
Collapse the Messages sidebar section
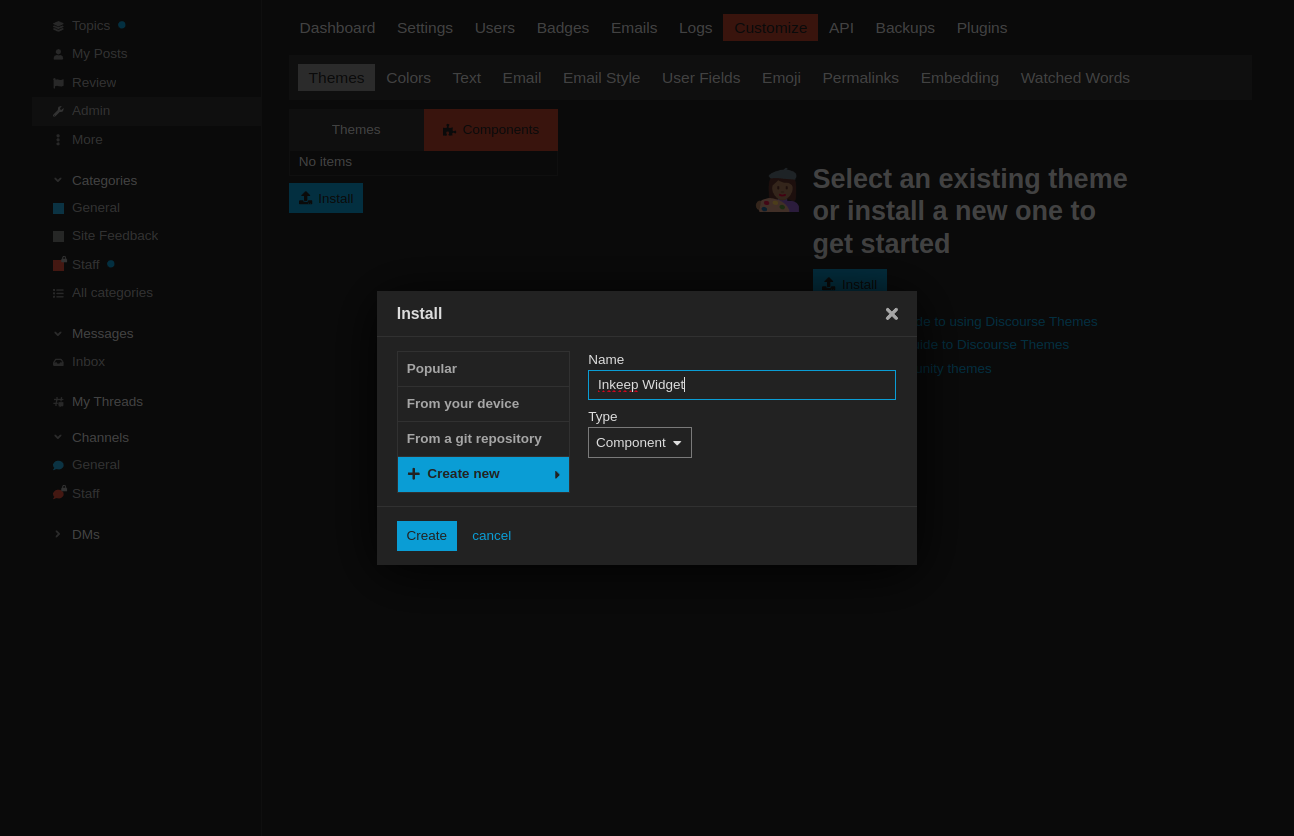58,334
